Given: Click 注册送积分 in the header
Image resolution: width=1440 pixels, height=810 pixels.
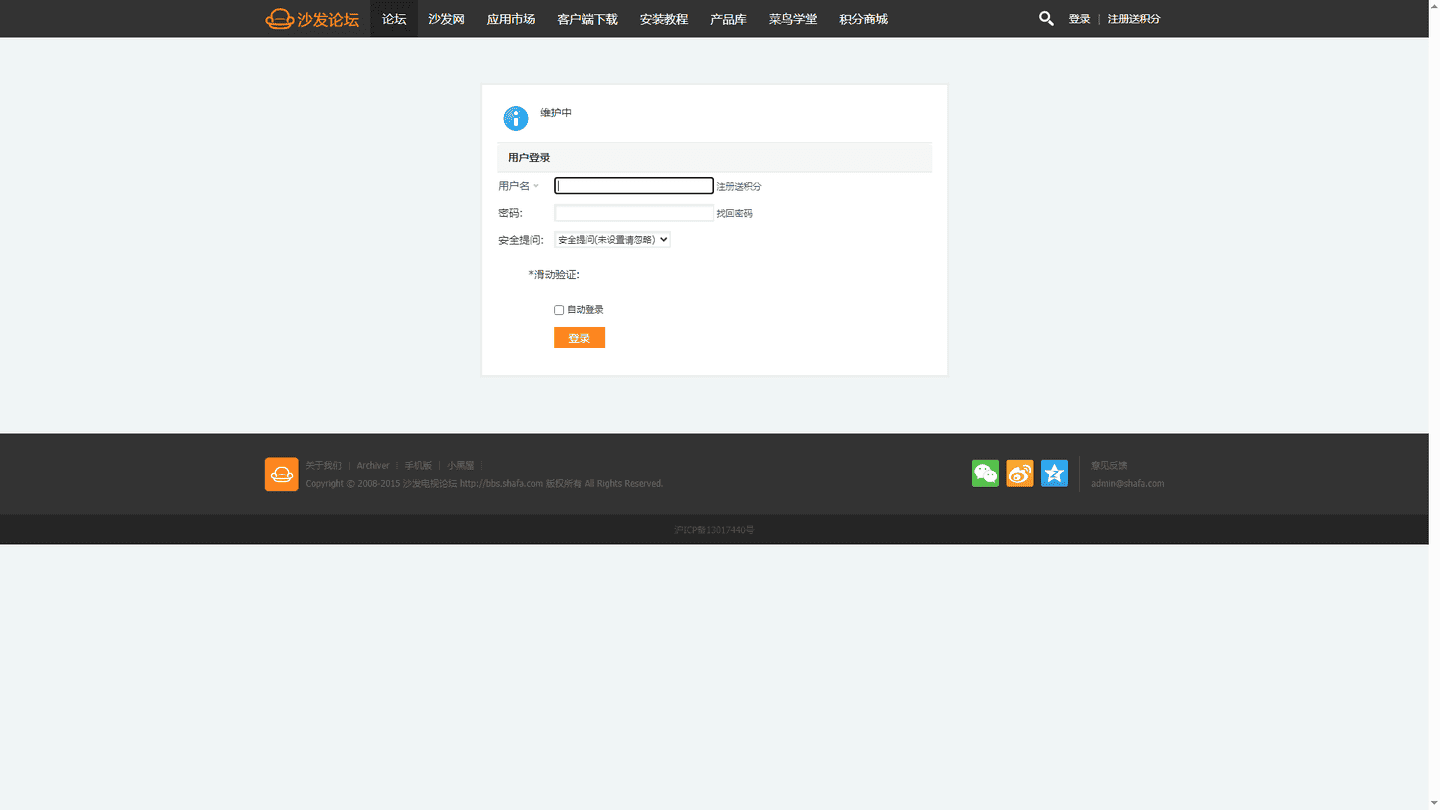Looking at the screenshot, I should coord(1134,19).
